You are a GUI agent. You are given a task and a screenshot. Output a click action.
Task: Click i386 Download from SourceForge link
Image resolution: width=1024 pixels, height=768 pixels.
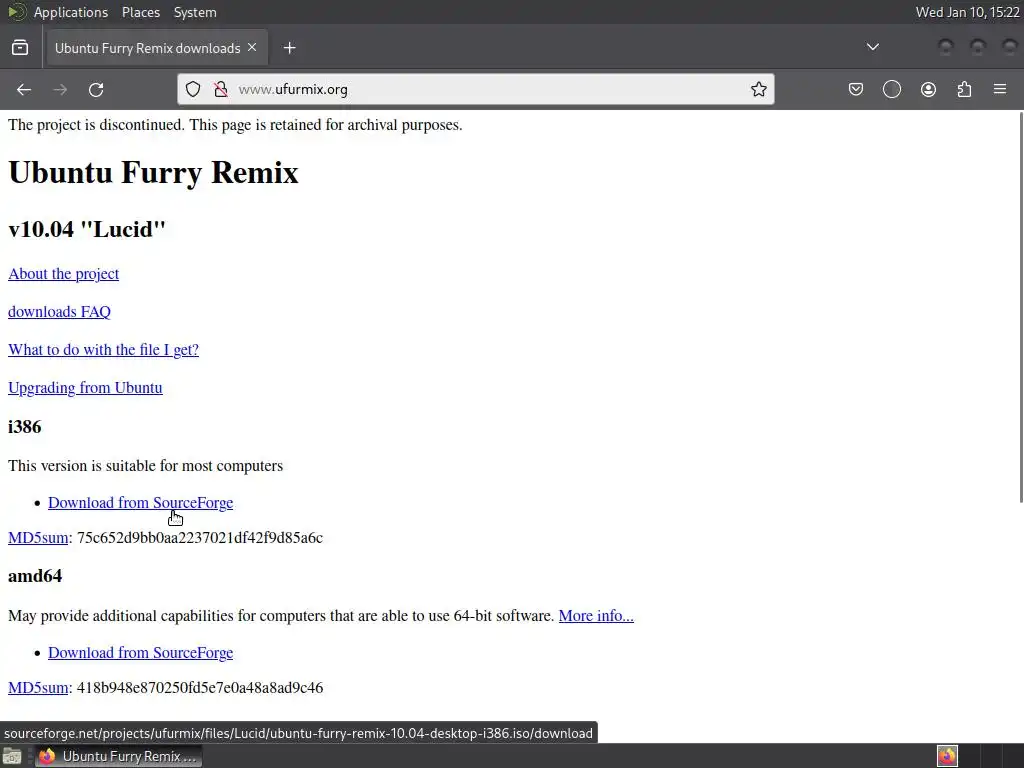coord(140,503)
